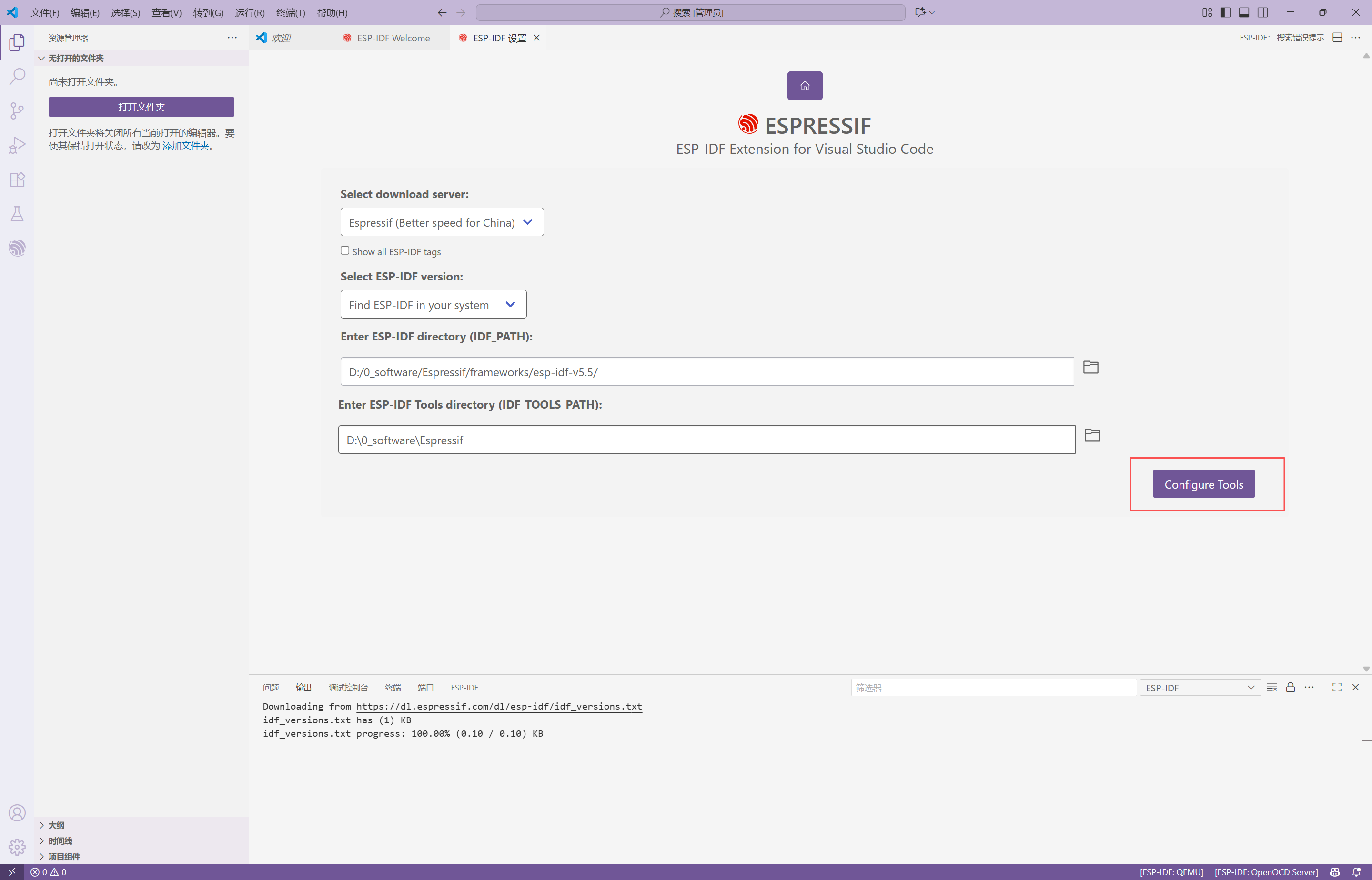
Task: Select the output channel ESP-IDF dropdown
Action: click(1200, 688)
